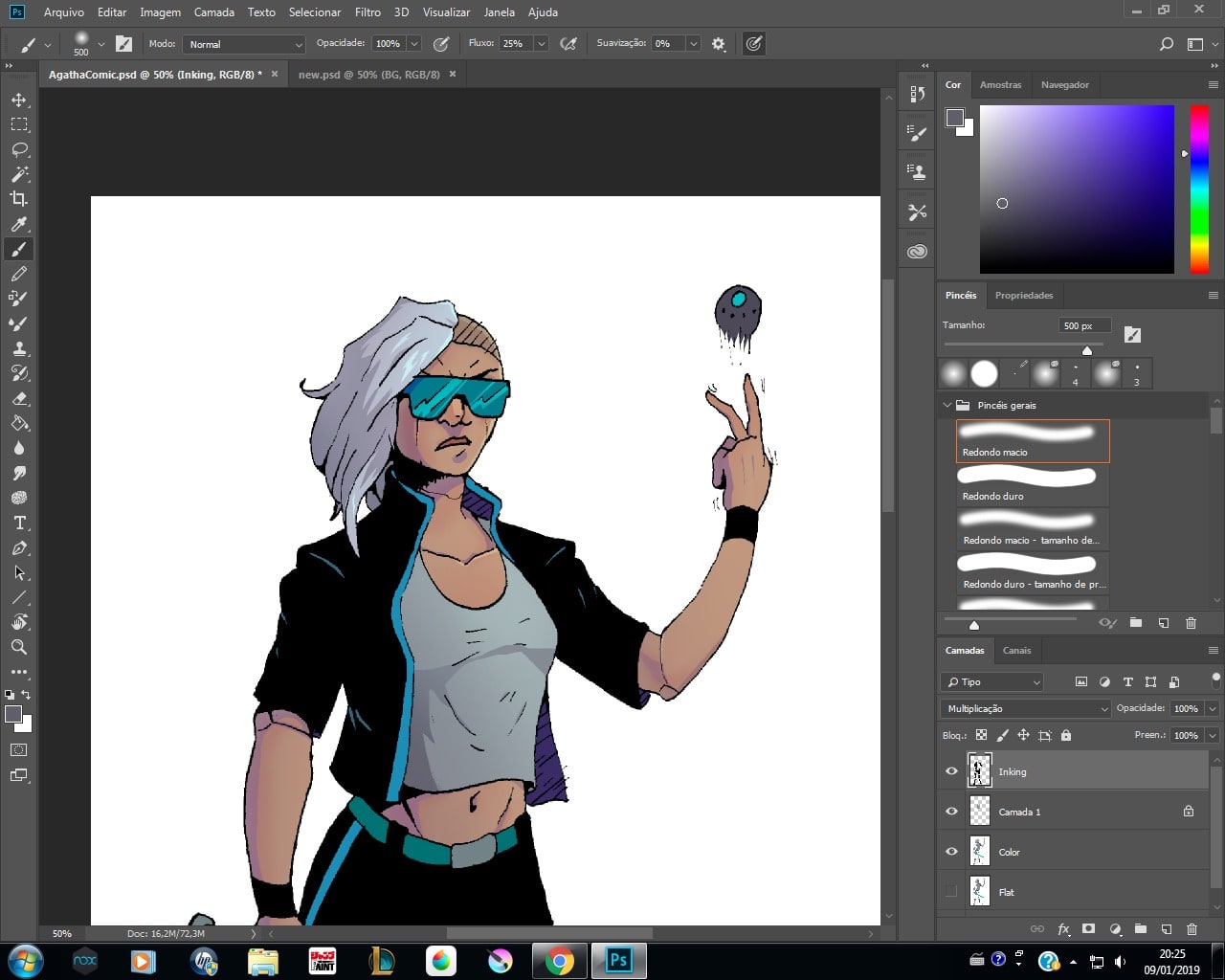Image resolution: width=1225 pixels, height=980 pixels.
Task: Open the Filtro menu
Action: (x=367, y=12)
